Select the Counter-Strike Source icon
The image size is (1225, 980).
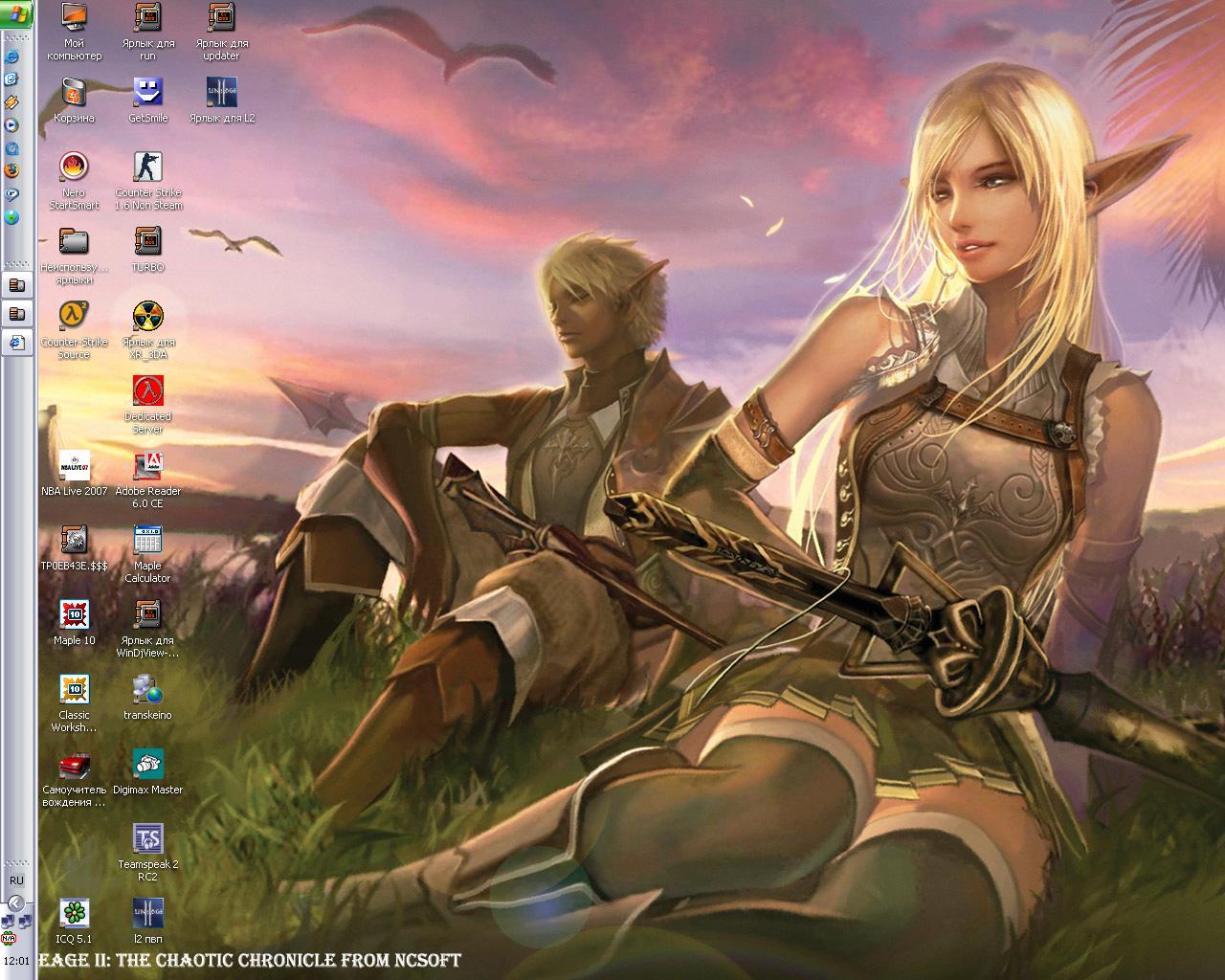[x=74, y=330]
